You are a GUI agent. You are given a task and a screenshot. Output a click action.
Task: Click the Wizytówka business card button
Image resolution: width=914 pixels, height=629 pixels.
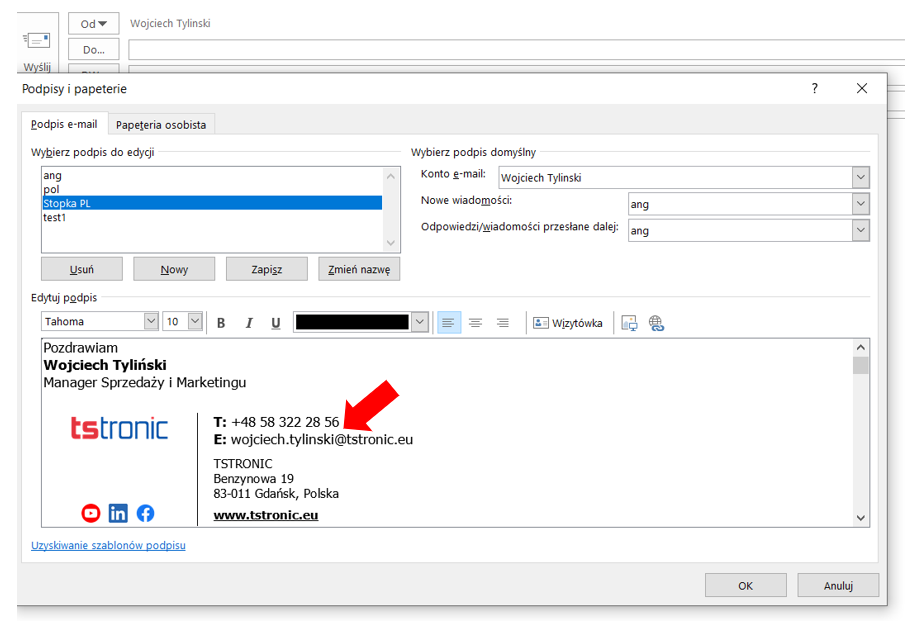tap(568, 323)
